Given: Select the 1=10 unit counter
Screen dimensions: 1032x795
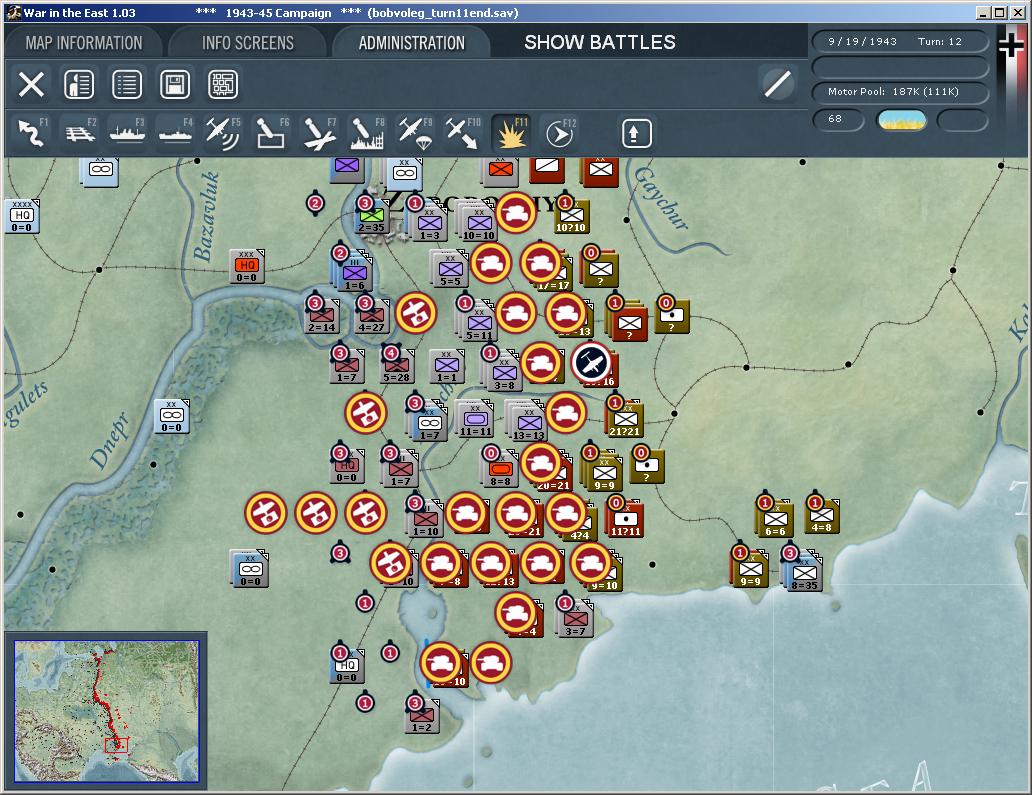Looking at the screenshot, I should tap(426, 520).
